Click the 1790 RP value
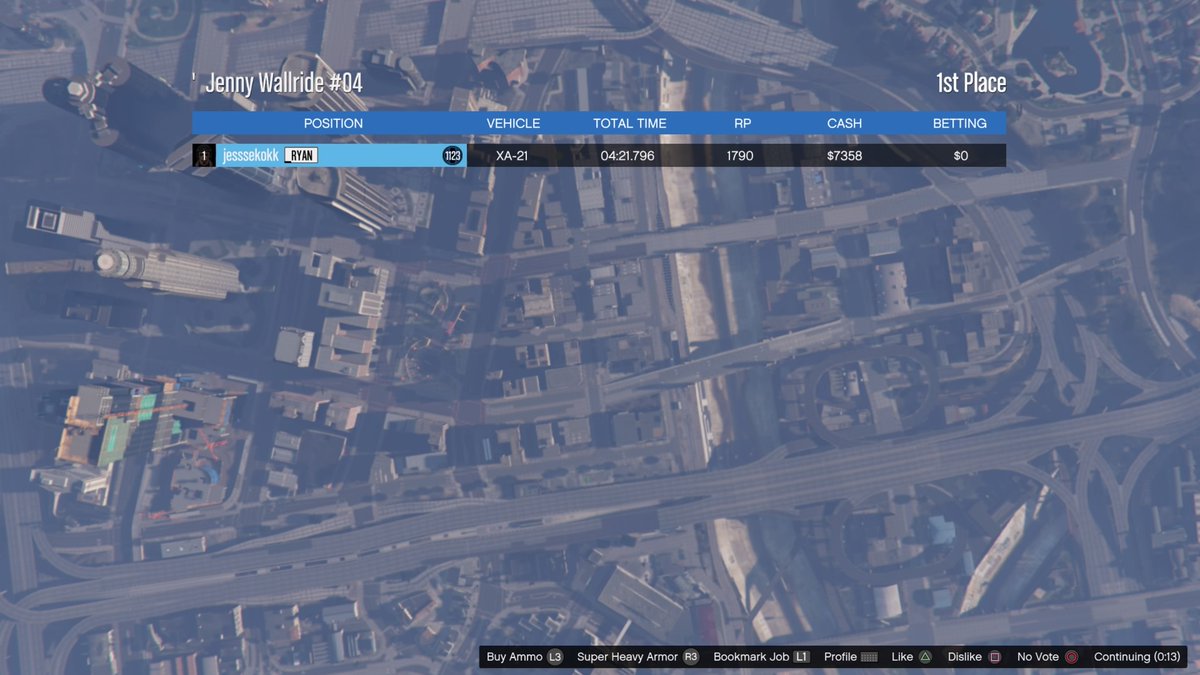Screen dimensions: 1200x675 pos(741,156)
